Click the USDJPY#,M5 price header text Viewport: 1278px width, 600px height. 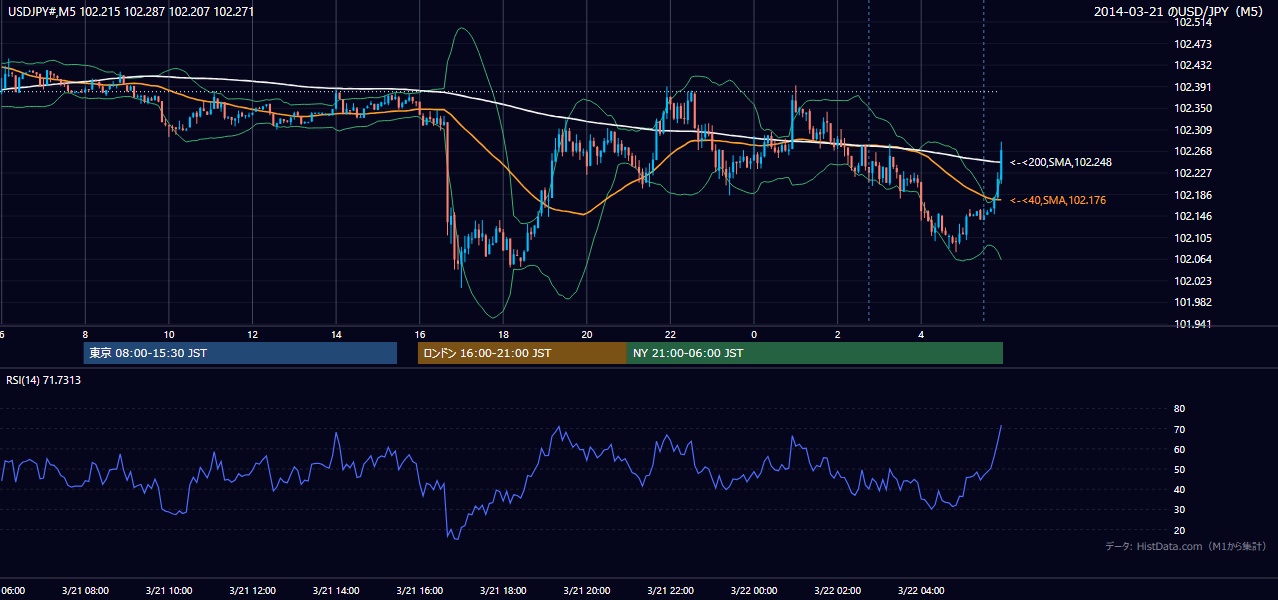(131, 12)
